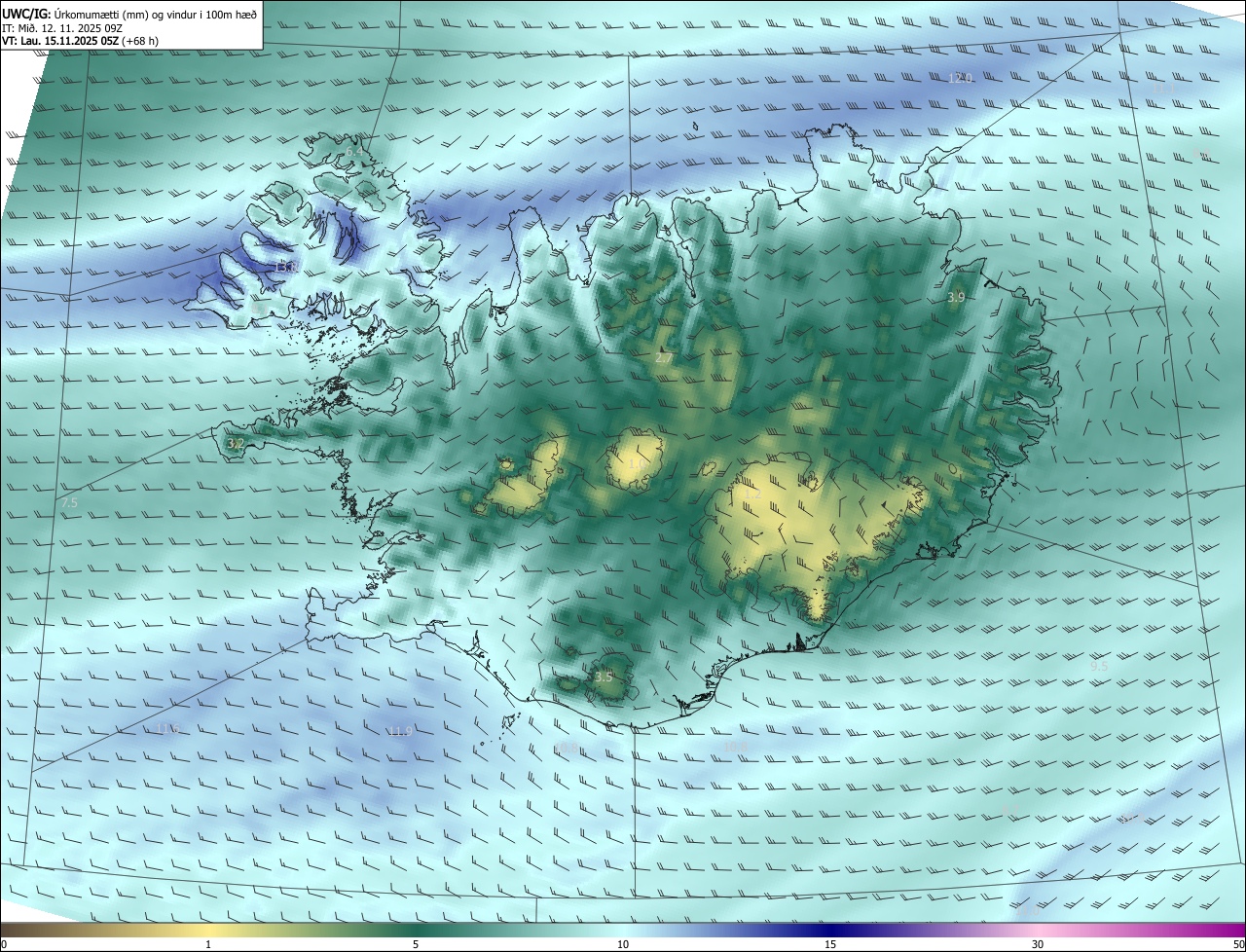Click the 'UWC/IG:' label in the header
This screenshot has width=1246, height=952.
[26, 13]
